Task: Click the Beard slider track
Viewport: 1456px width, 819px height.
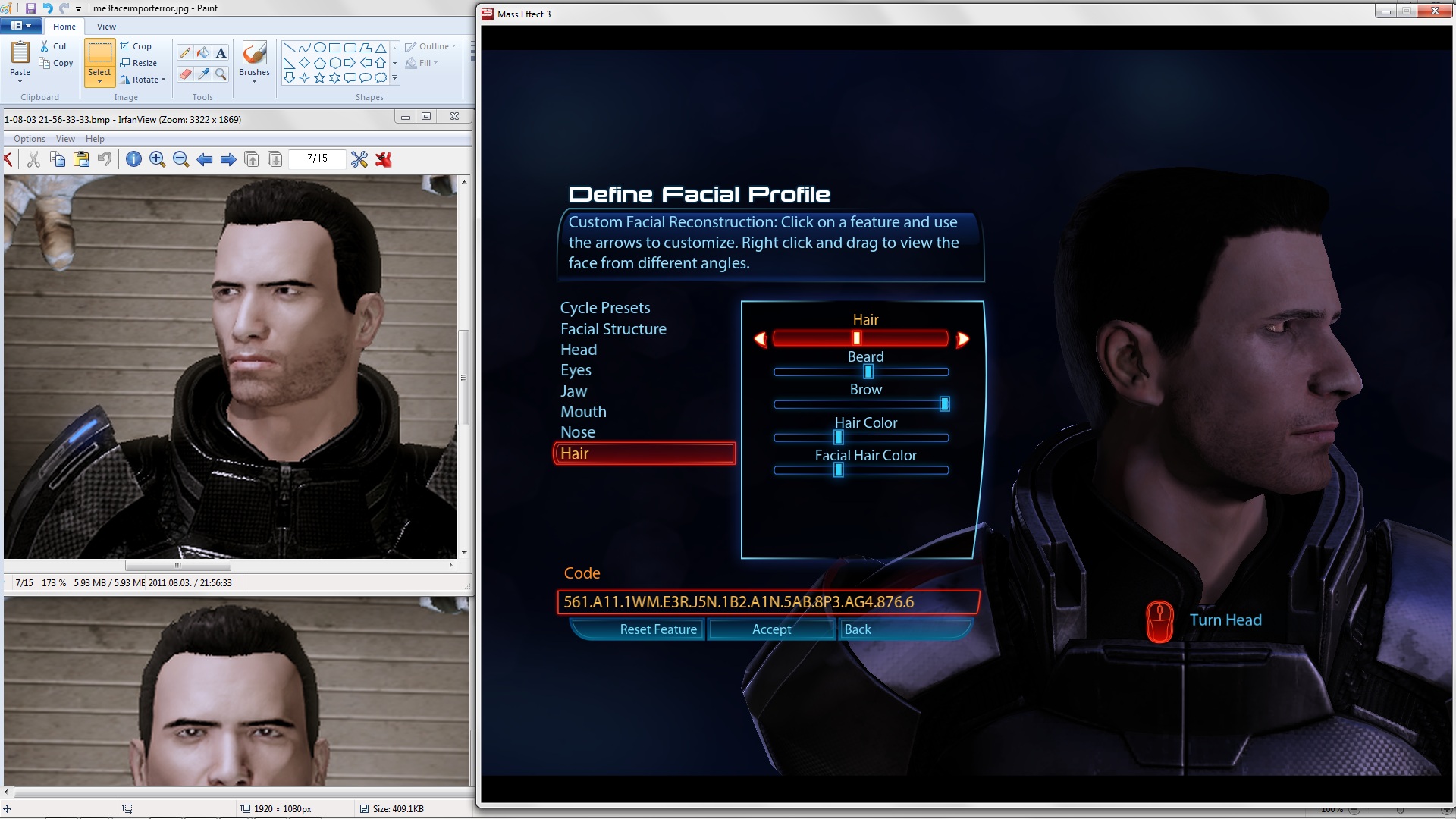Action: 861,372
